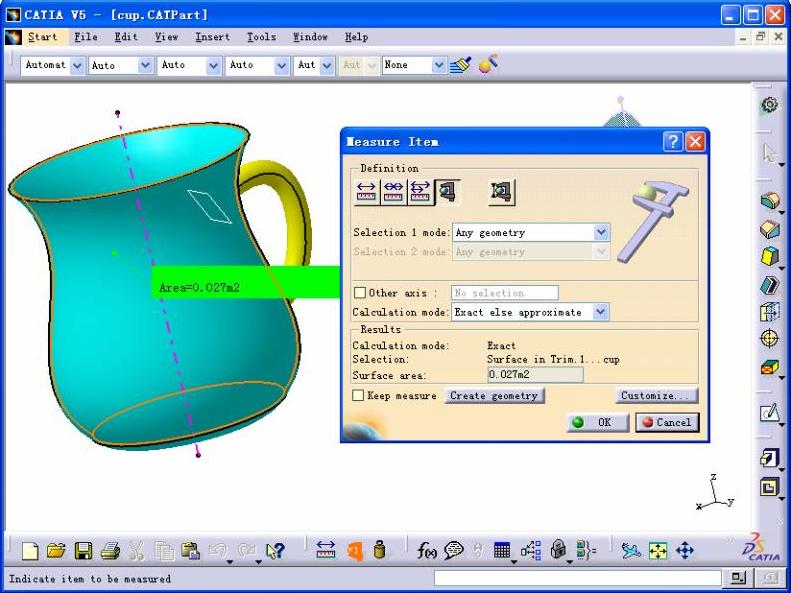Save the part with the floppy icon
Viewport: 791px width, 593px height.
pos(83,551)
